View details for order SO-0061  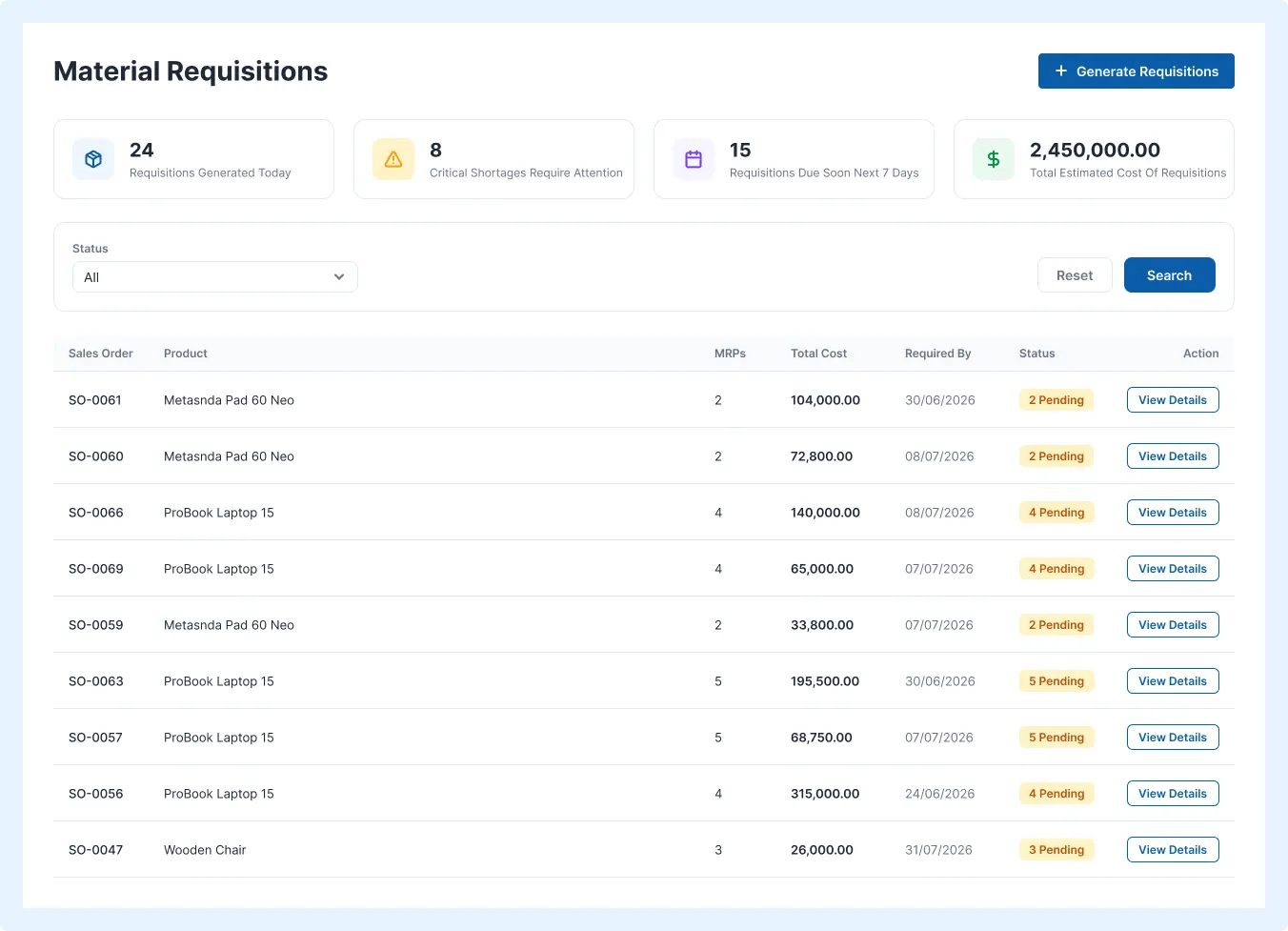tap(1173, 400)
